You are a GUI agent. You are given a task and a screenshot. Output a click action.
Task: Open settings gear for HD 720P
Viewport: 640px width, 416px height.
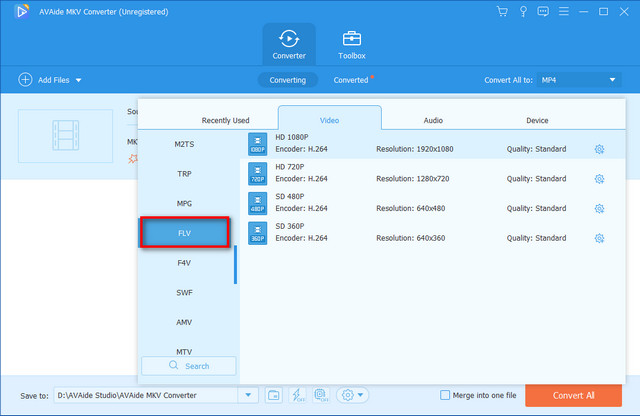point(599,179)
